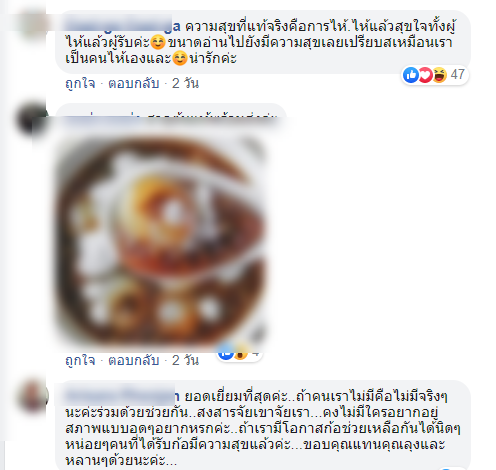Screen dimensions: 496x470
Task: Open the third commenter's profile picture
Action: (32, 396)
